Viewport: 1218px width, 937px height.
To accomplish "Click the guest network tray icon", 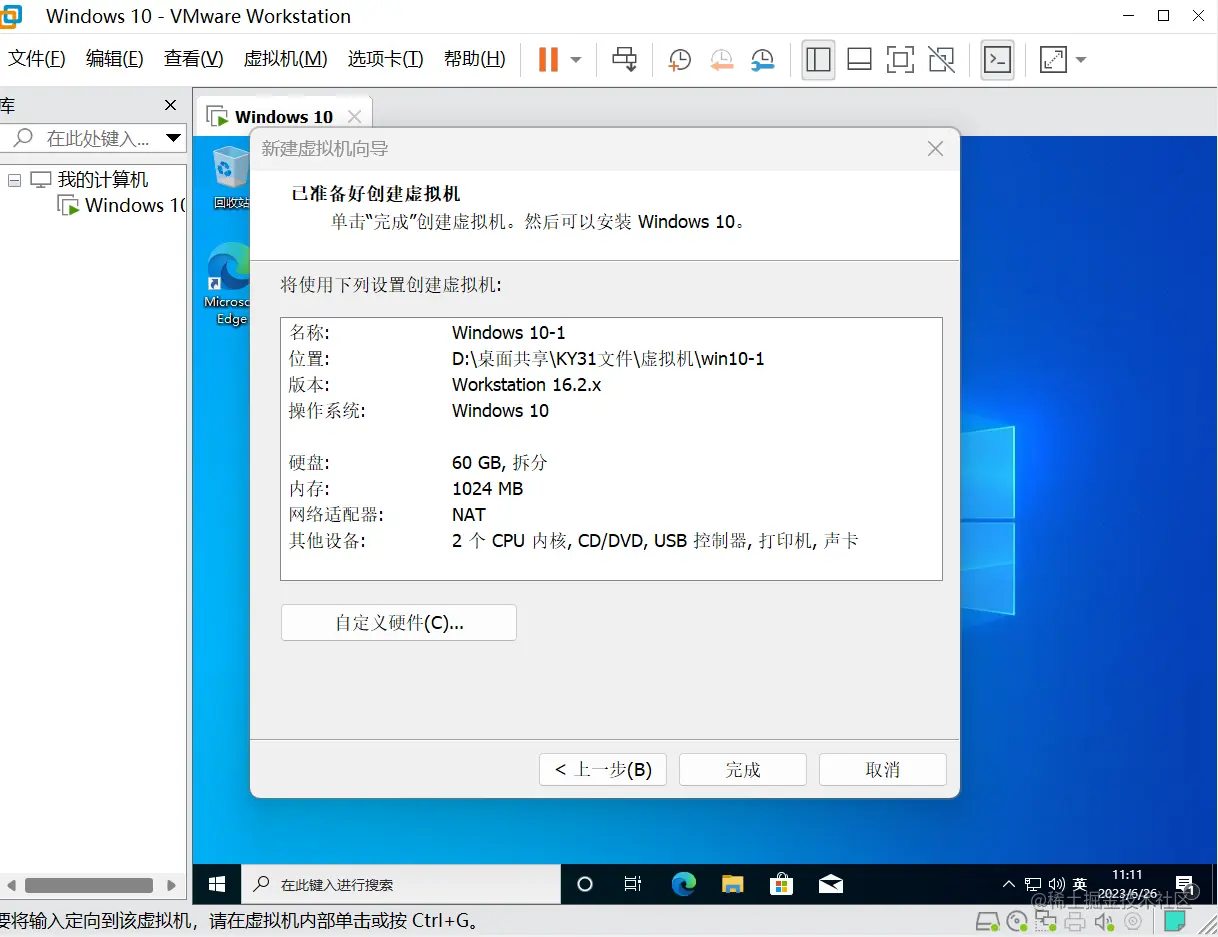I will pos(1033,885).
